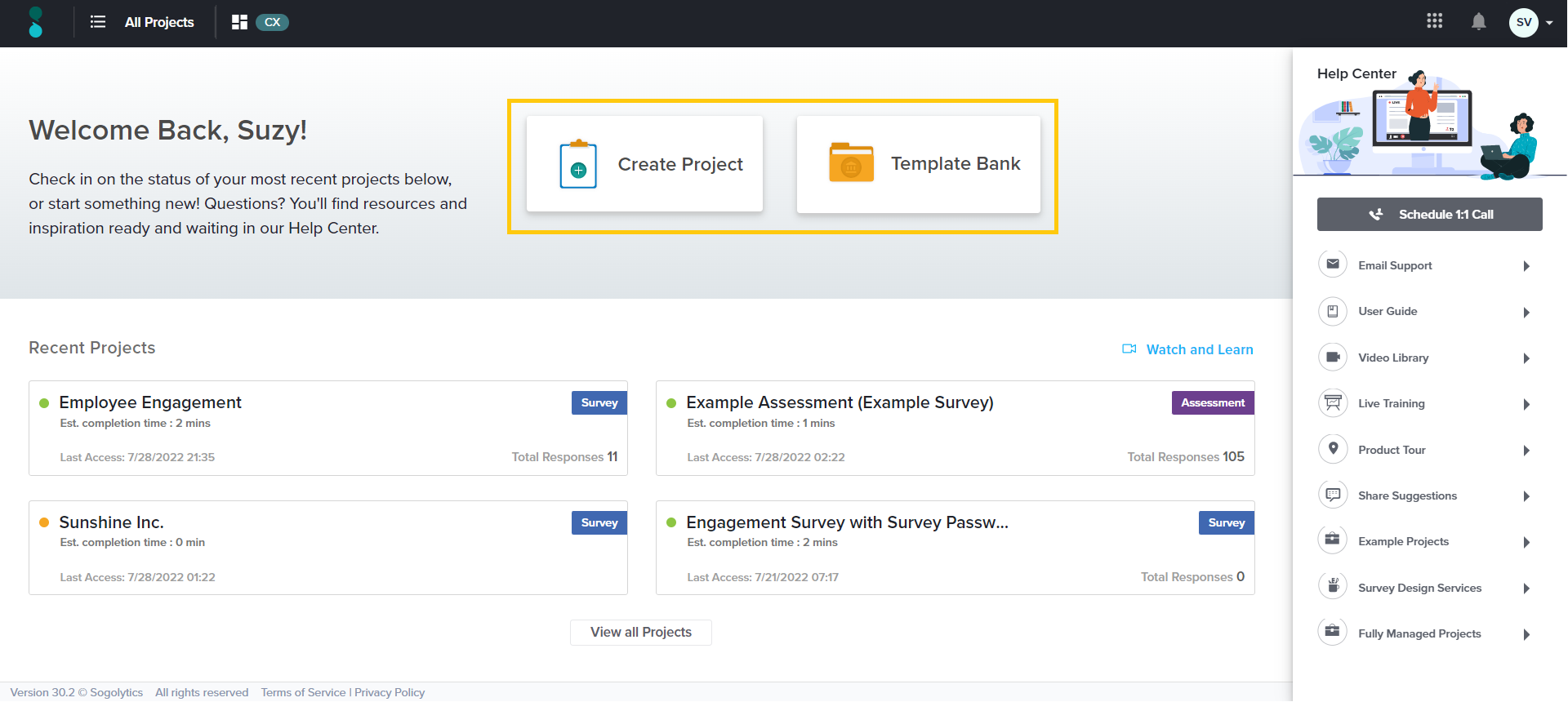Click Survey tag on Sunshine Inc.
Viewport: 1568px width, 702px height.
(x=599, y=522)
